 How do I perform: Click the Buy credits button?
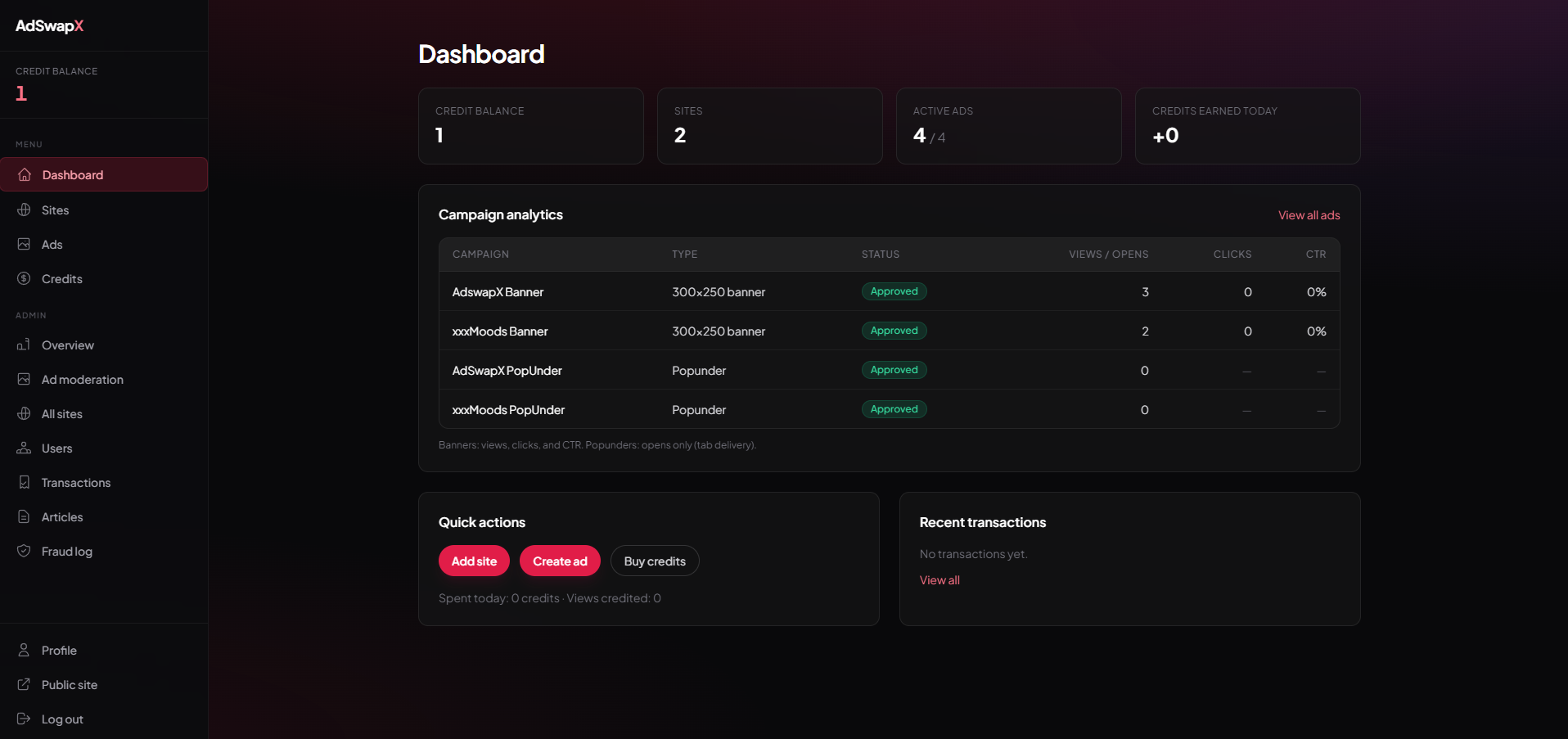(x=655, y=561)
